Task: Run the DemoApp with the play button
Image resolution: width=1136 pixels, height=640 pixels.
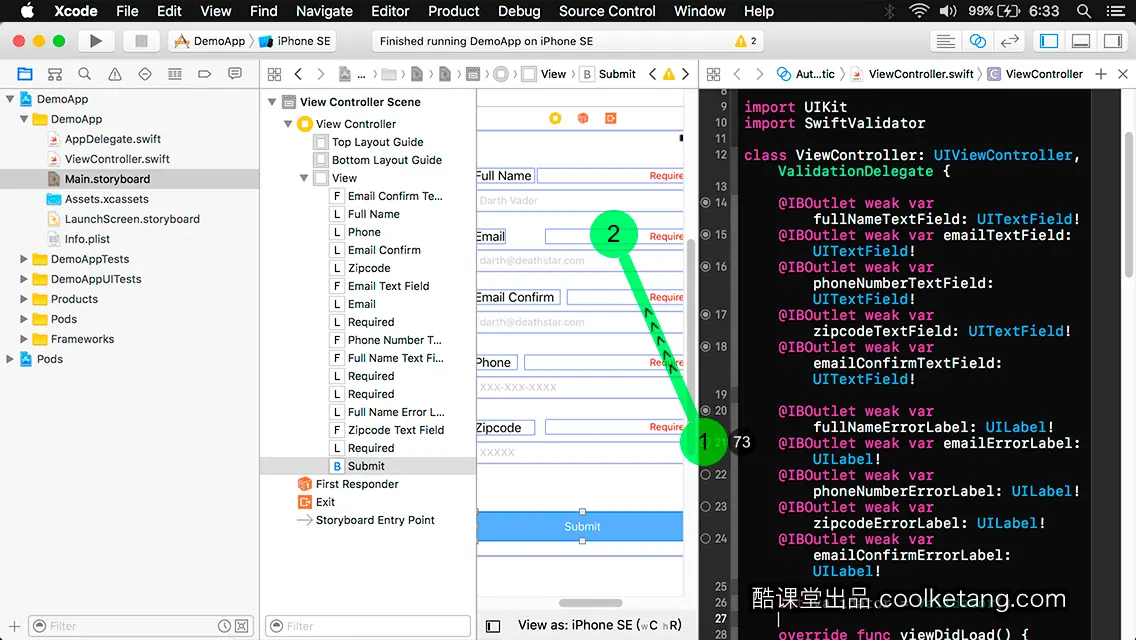Action: point(95,41)
